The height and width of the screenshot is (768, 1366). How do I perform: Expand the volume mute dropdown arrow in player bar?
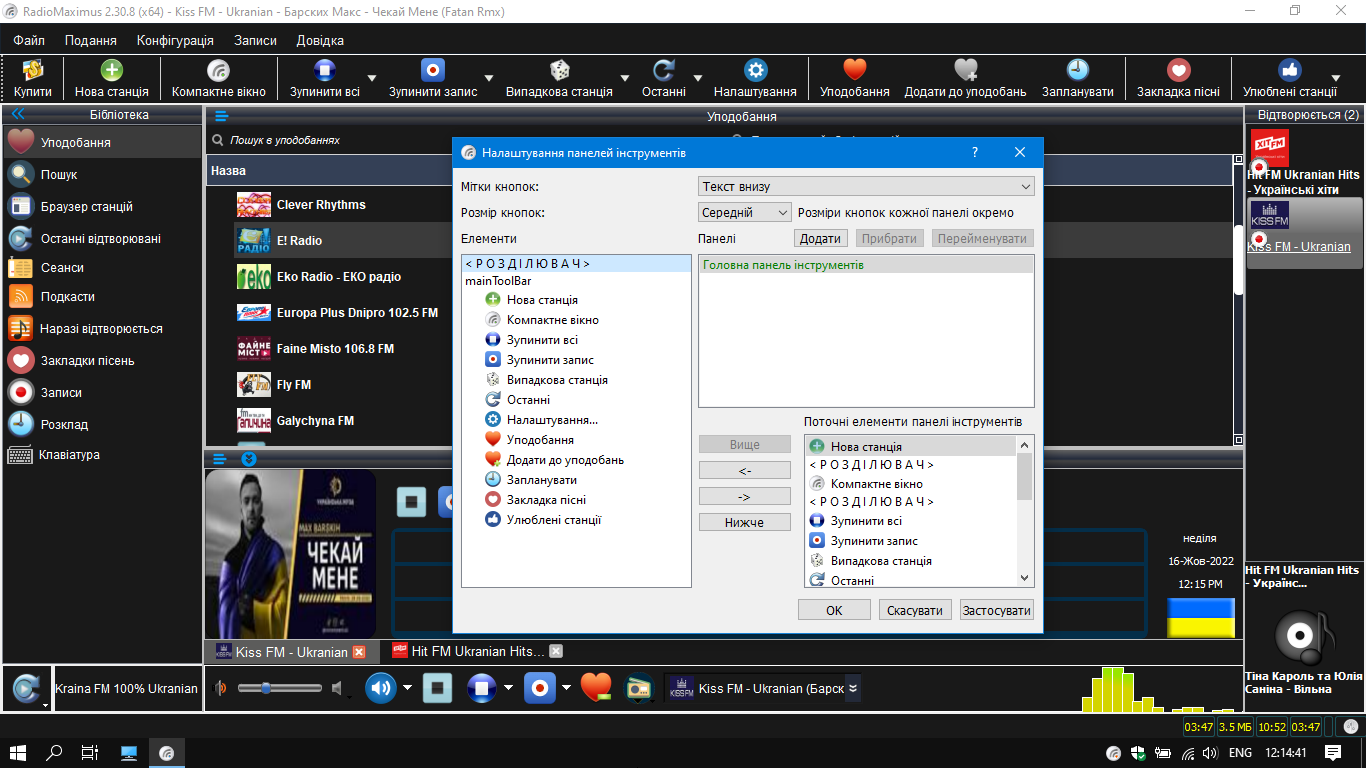407,688
